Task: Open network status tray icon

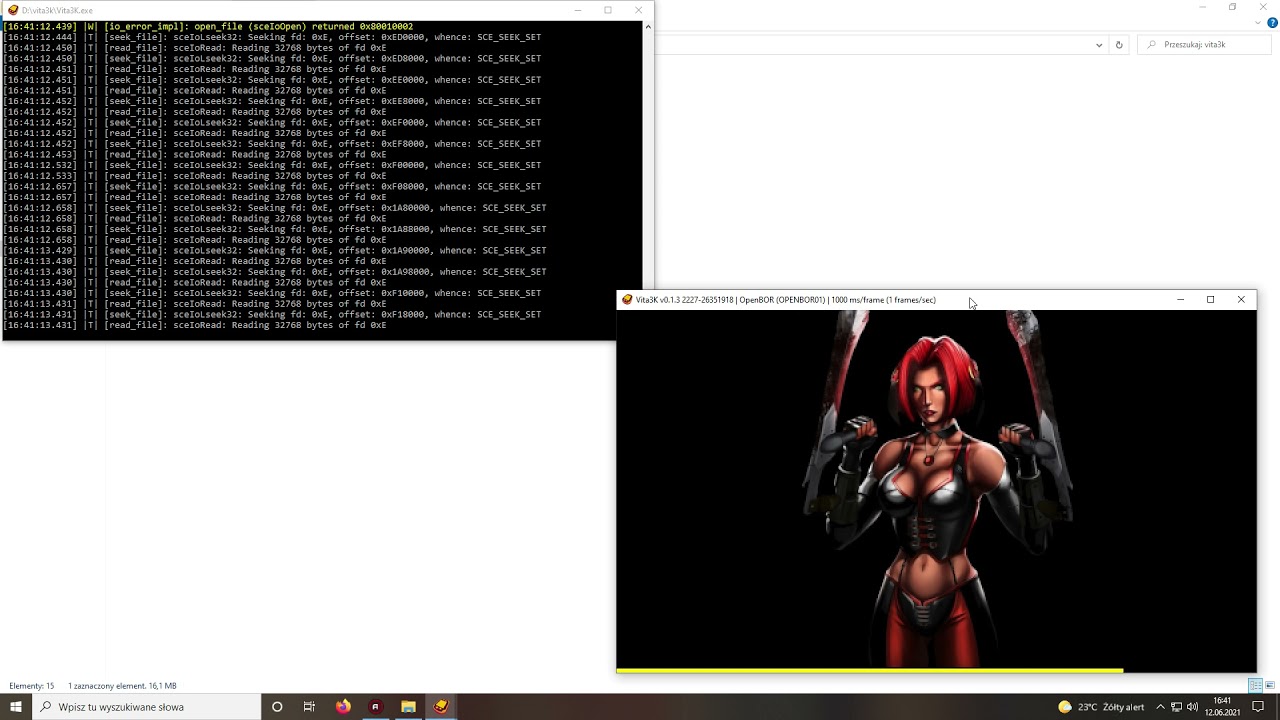Action: click(x=1176, y=707)
